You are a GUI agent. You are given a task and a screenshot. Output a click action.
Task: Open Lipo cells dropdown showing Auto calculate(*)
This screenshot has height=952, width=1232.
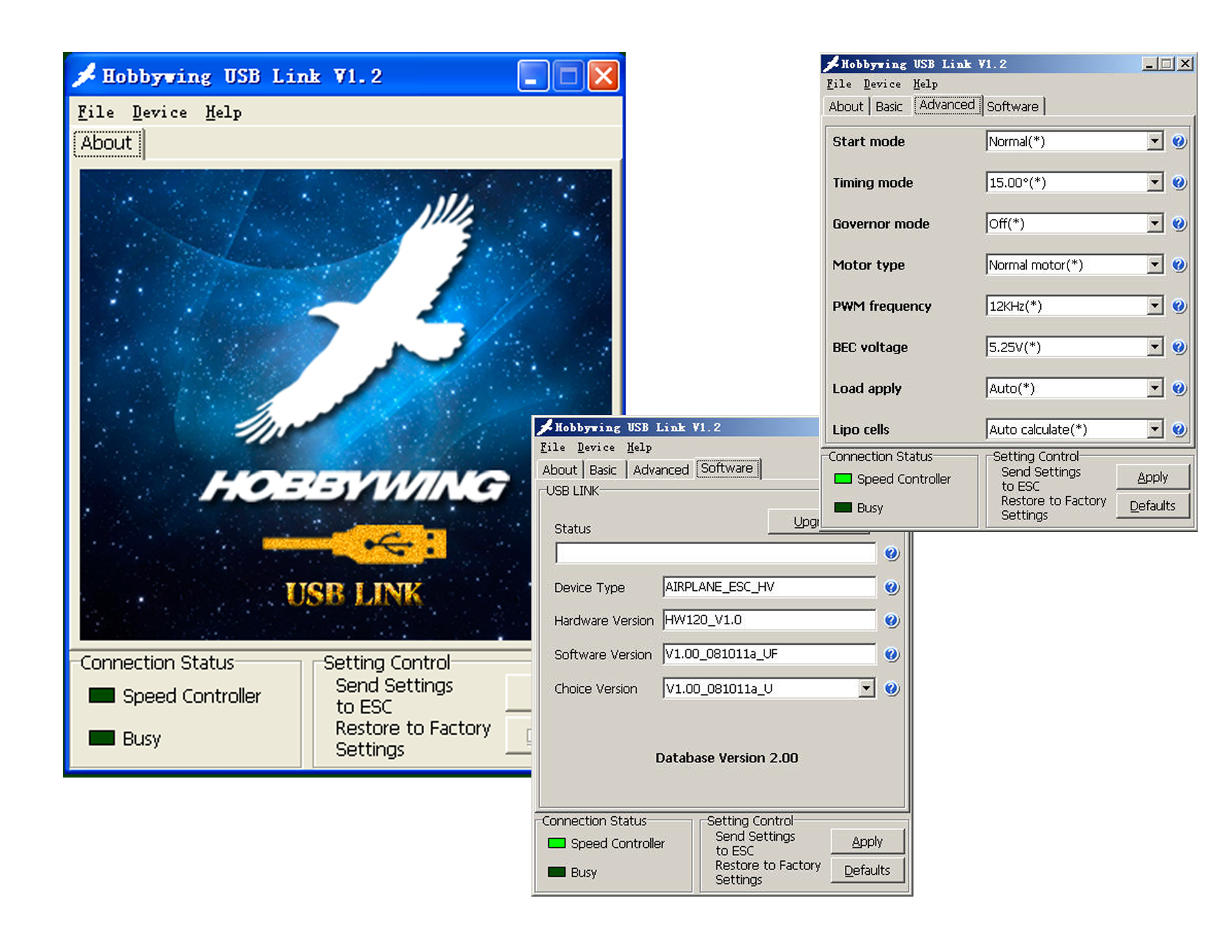1074,429
